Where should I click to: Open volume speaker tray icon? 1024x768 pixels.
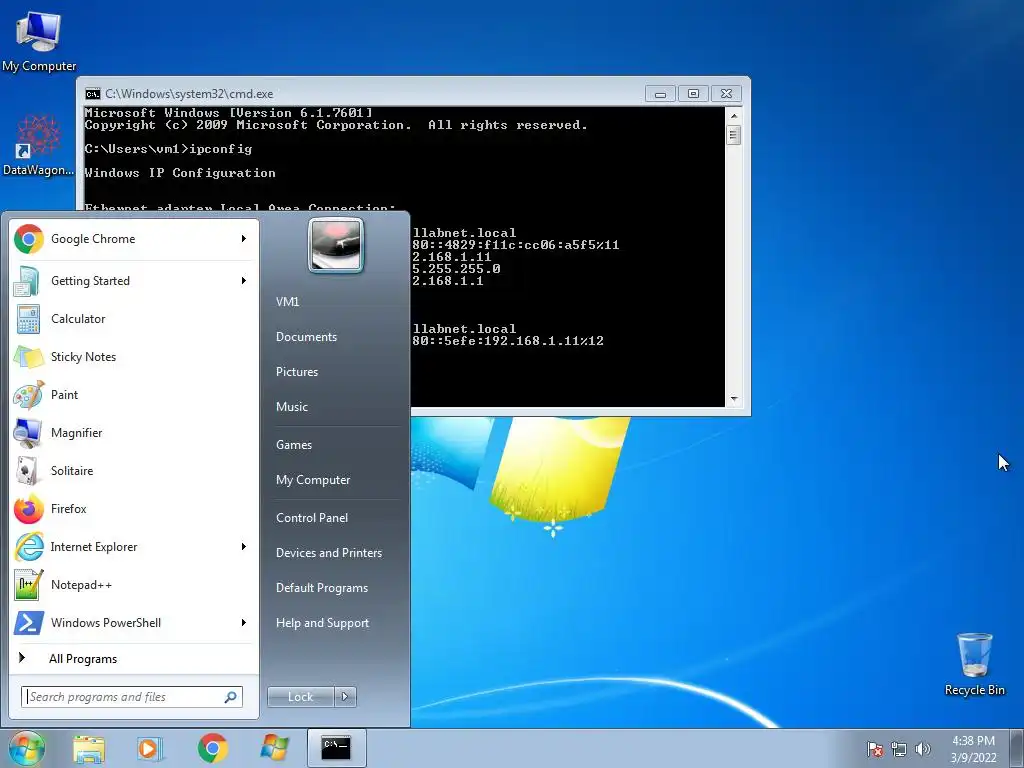pos(923,749)
